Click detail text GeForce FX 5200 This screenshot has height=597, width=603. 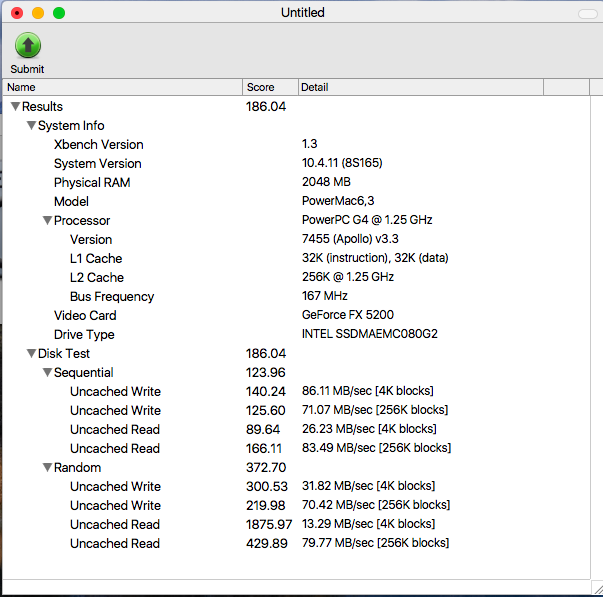pos(348,315)
